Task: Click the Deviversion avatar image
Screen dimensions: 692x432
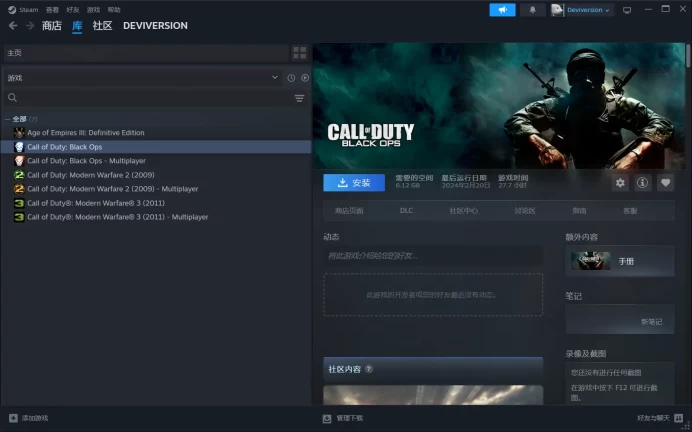Action: 557,10
